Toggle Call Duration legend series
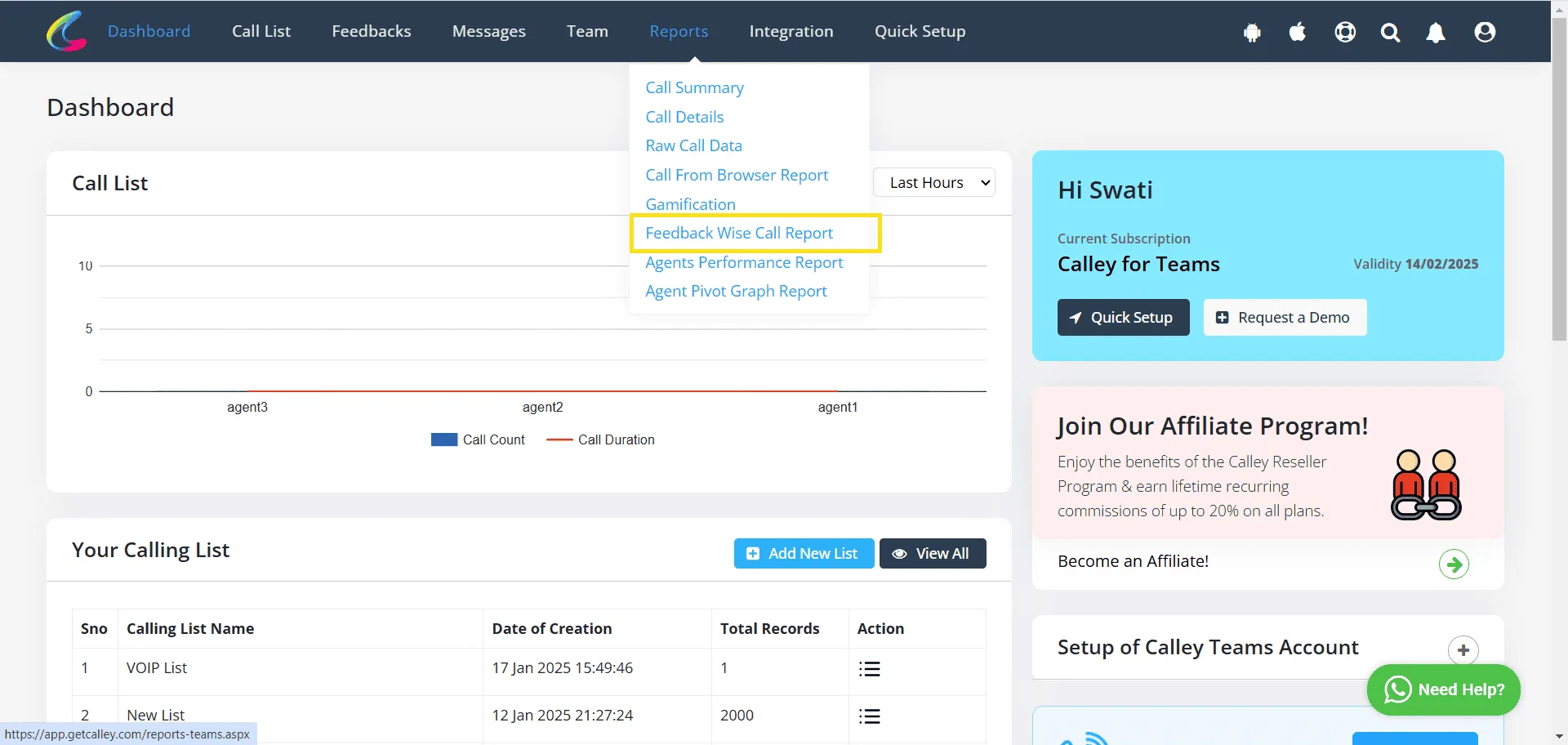The height and width of the screenshot is (745, 1568). pos(600,439)
